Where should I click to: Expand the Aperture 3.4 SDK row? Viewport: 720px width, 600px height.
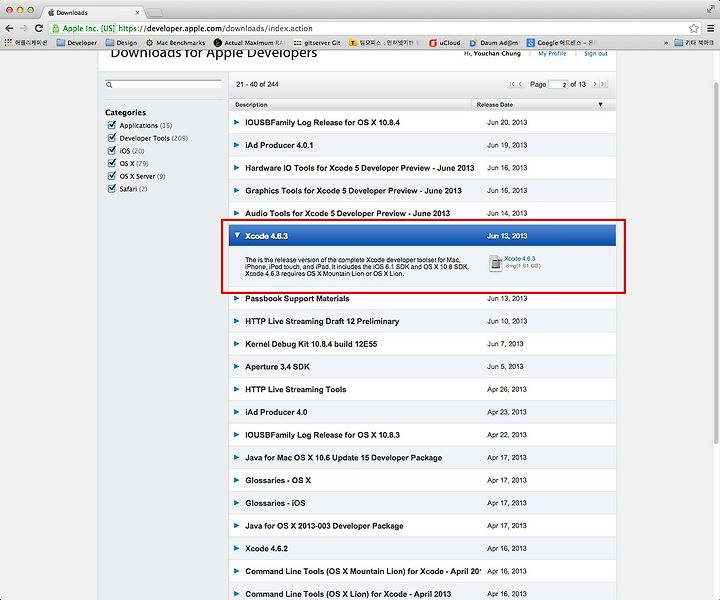(x=236, y=366)
